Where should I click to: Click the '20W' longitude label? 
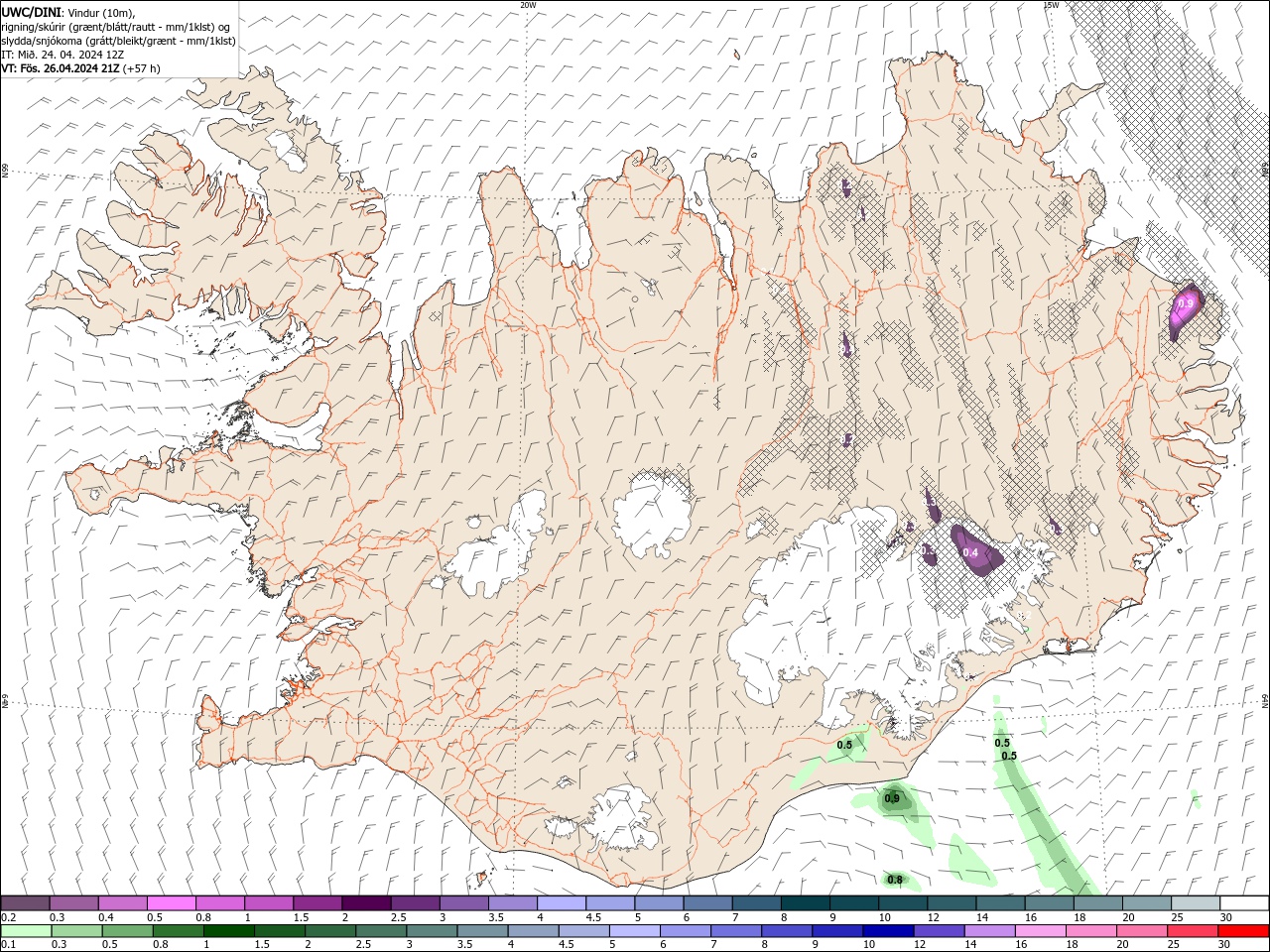click(529, 5)
